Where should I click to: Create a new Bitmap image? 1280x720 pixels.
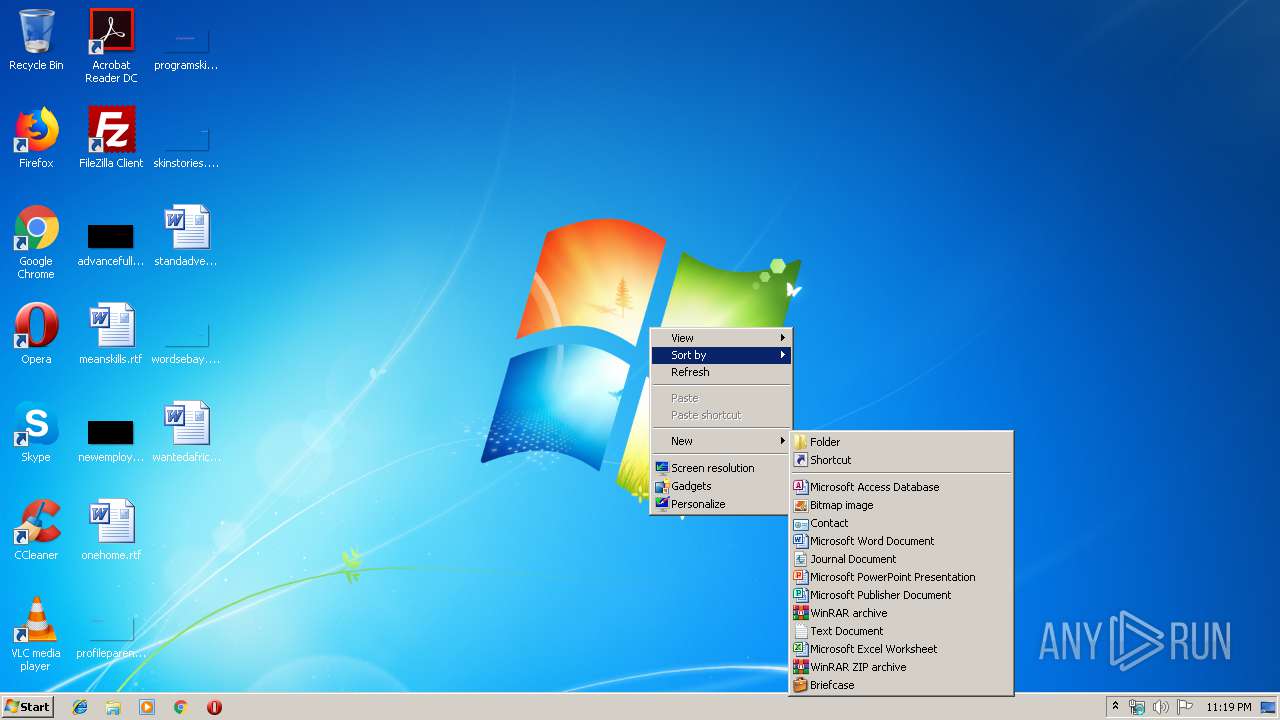click(901, 505)
